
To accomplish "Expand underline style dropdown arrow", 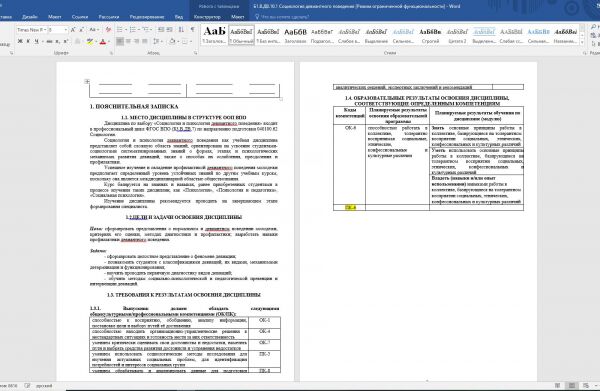I will 42,41.
